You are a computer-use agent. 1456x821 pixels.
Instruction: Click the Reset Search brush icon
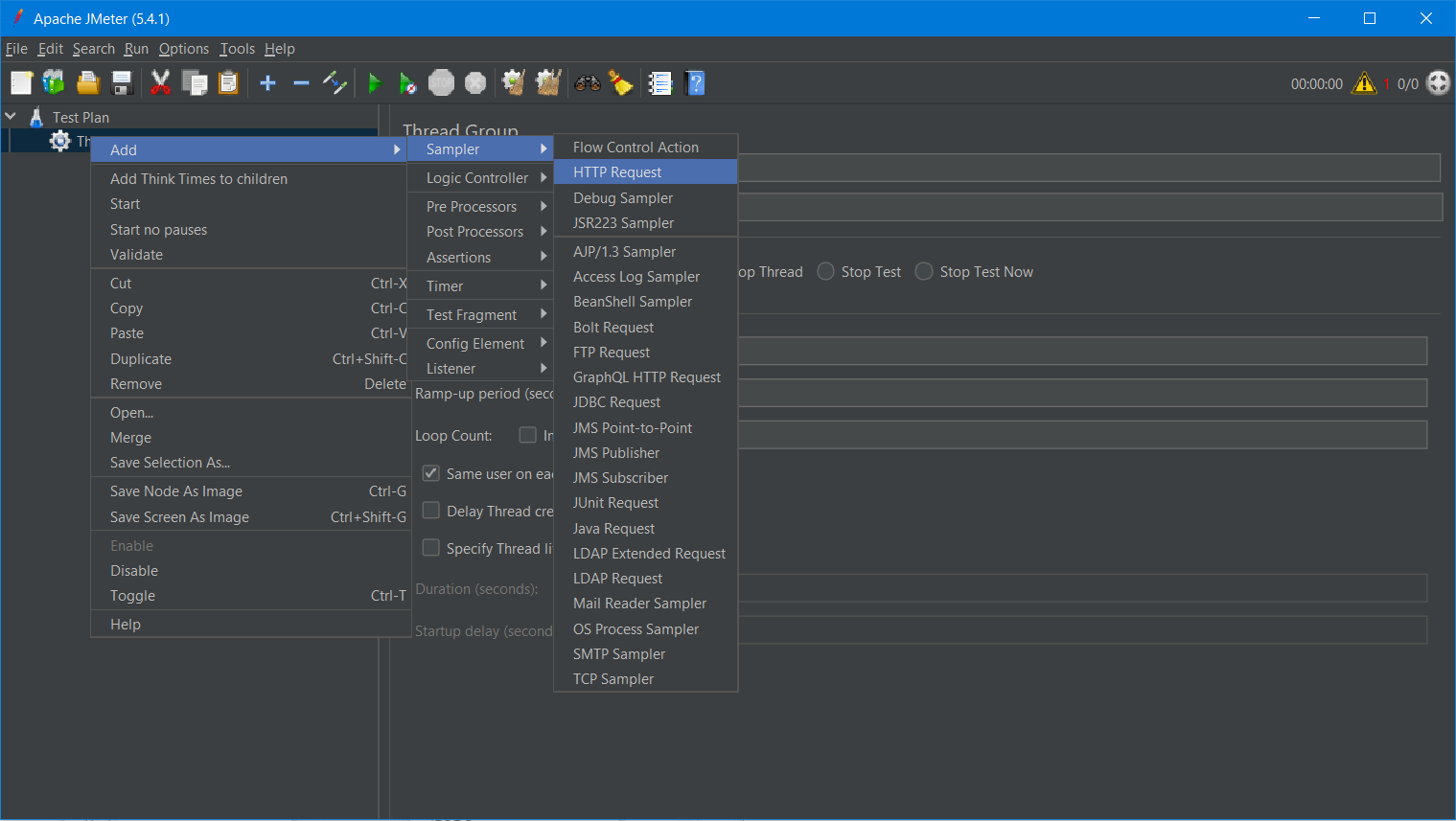[621, 83]
